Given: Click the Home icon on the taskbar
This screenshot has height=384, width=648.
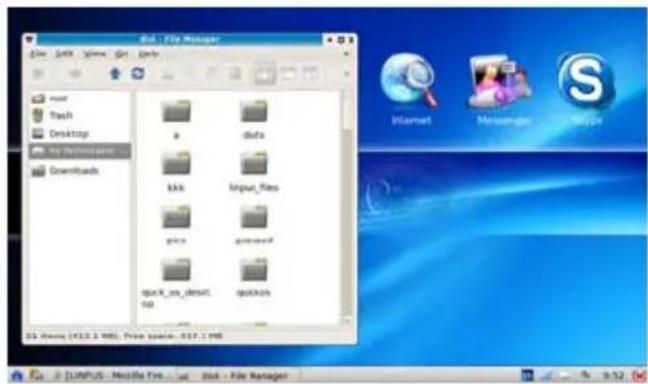Looking at the screenshot, I should pos(17,375).
